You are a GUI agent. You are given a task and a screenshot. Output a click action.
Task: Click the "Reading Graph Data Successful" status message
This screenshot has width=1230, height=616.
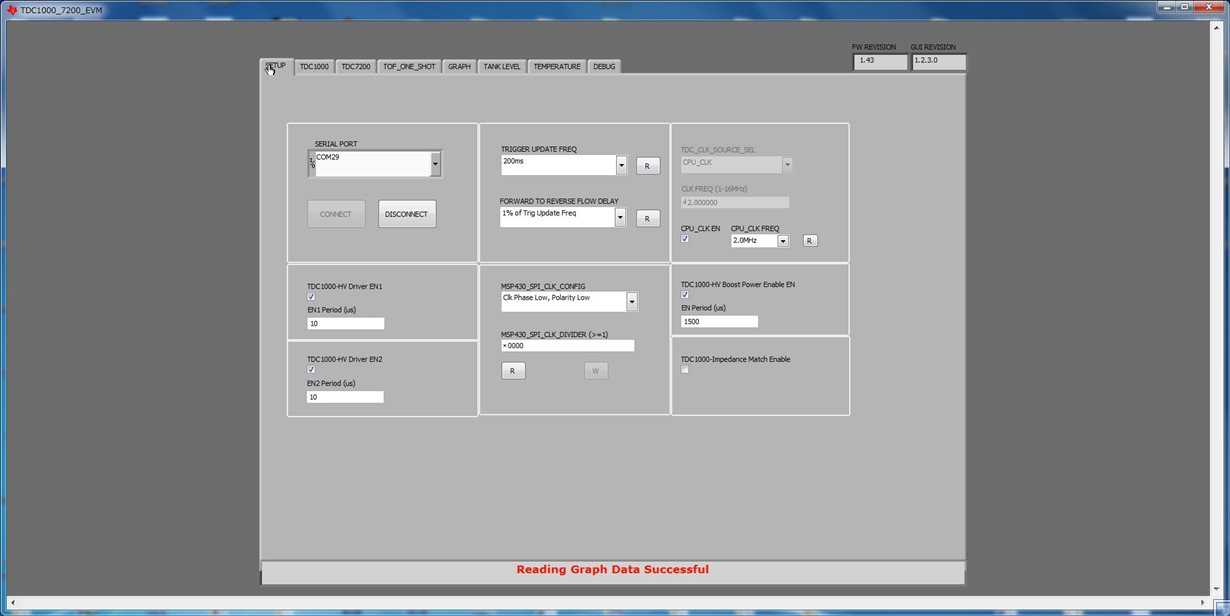click(x=613, y=570)
